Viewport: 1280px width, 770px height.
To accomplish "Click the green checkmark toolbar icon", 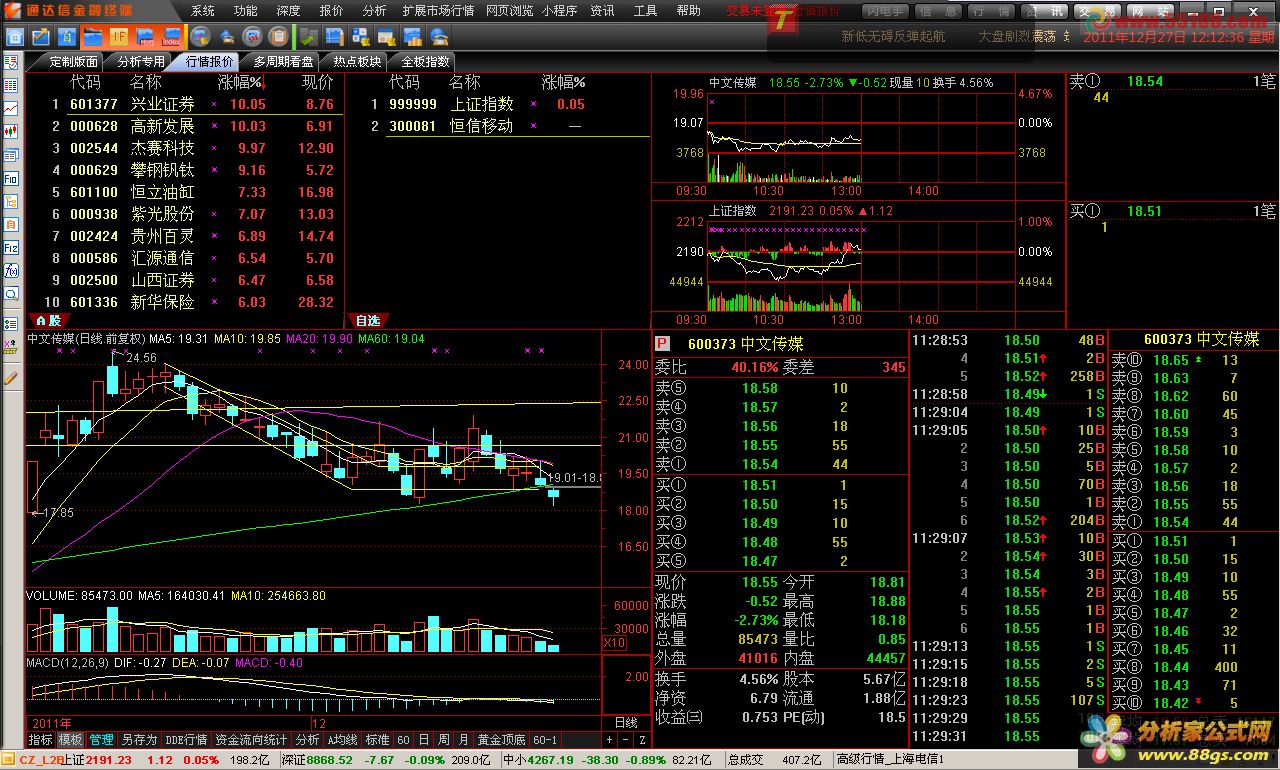I will 308,37.
